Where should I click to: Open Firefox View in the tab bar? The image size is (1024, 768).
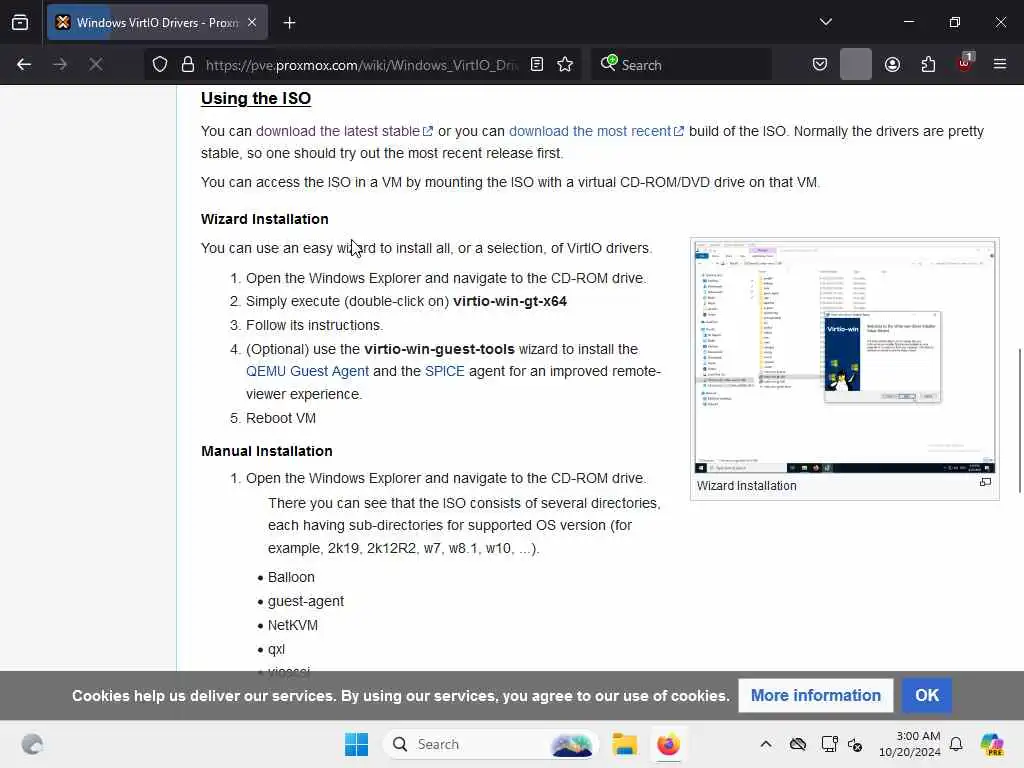(20, 22)
